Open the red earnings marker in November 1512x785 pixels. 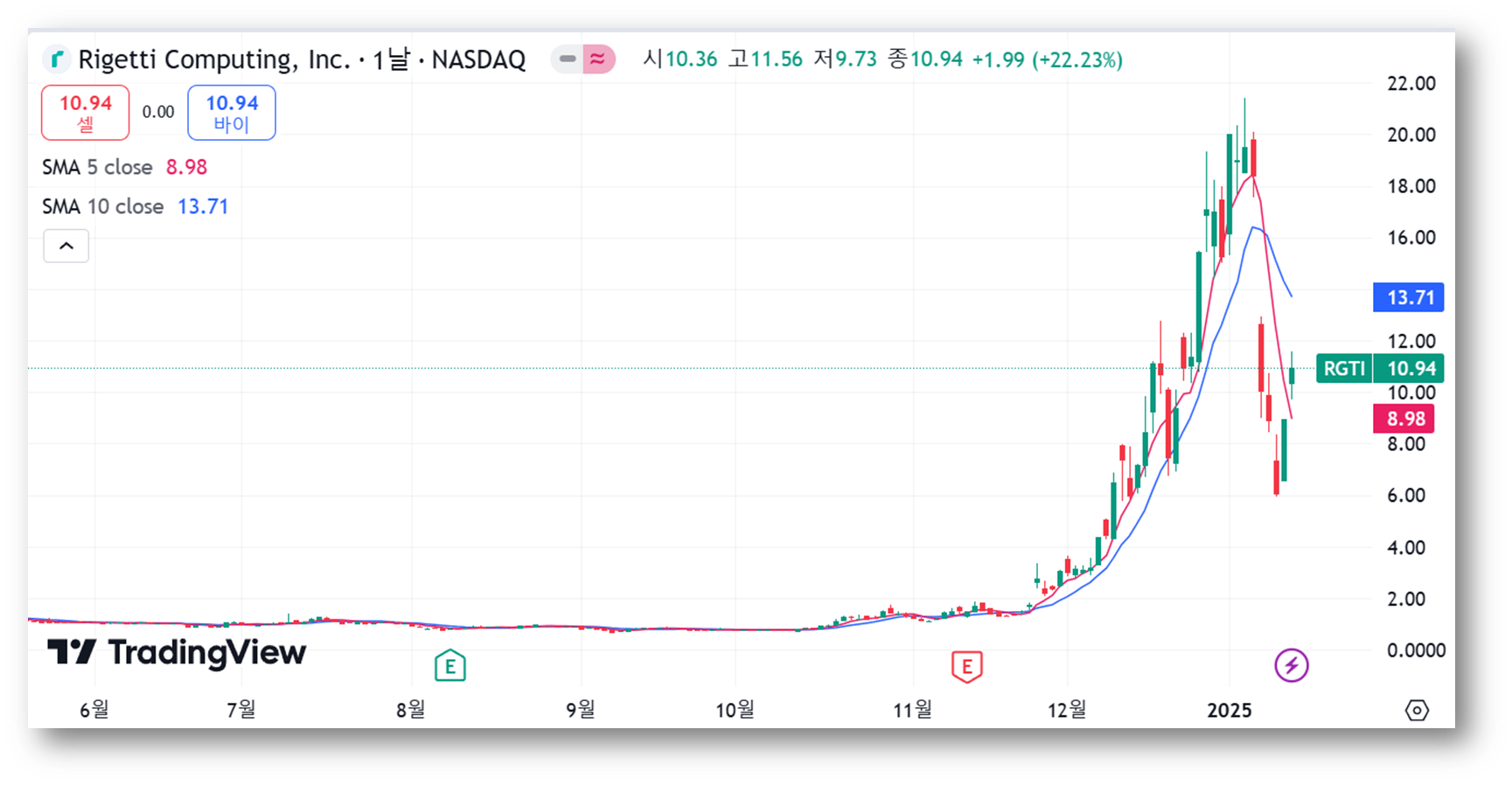(x=967, y=666)
